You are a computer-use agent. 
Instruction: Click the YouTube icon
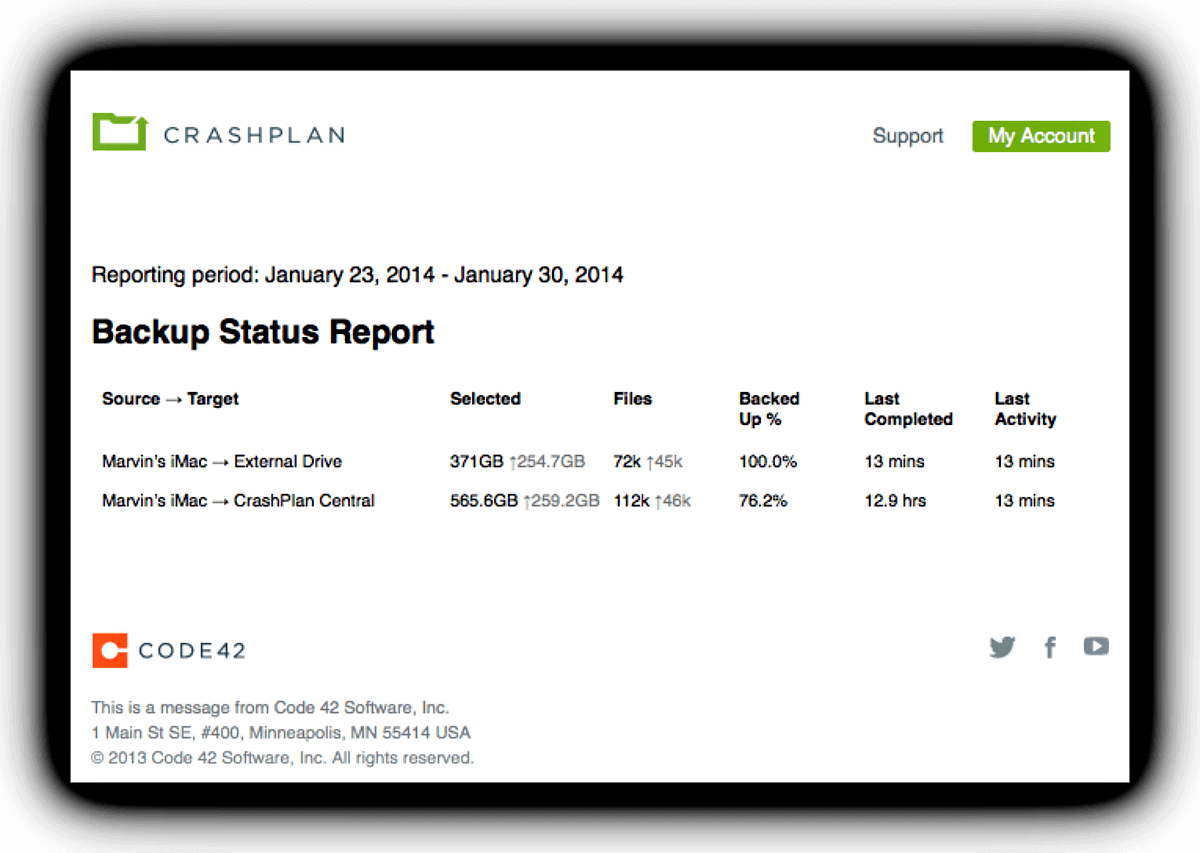coord(1096,646)
